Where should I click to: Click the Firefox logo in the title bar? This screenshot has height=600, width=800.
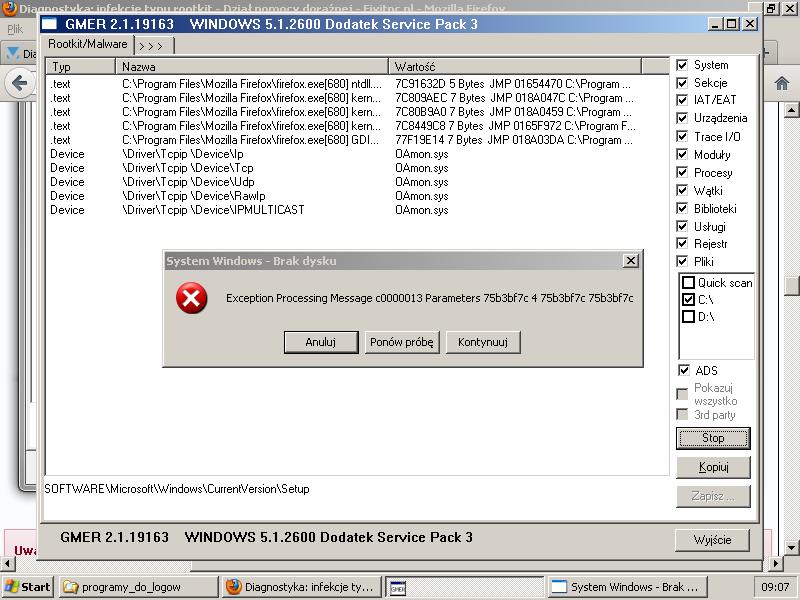pyautogui.click(x=9, y=8)
